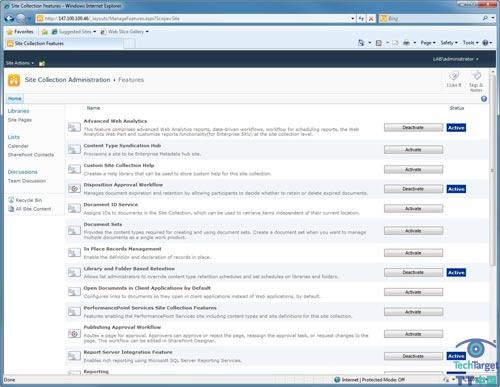
Task: Deactivate Library and Folder Based Retention
Action: [x=413, y=273]
